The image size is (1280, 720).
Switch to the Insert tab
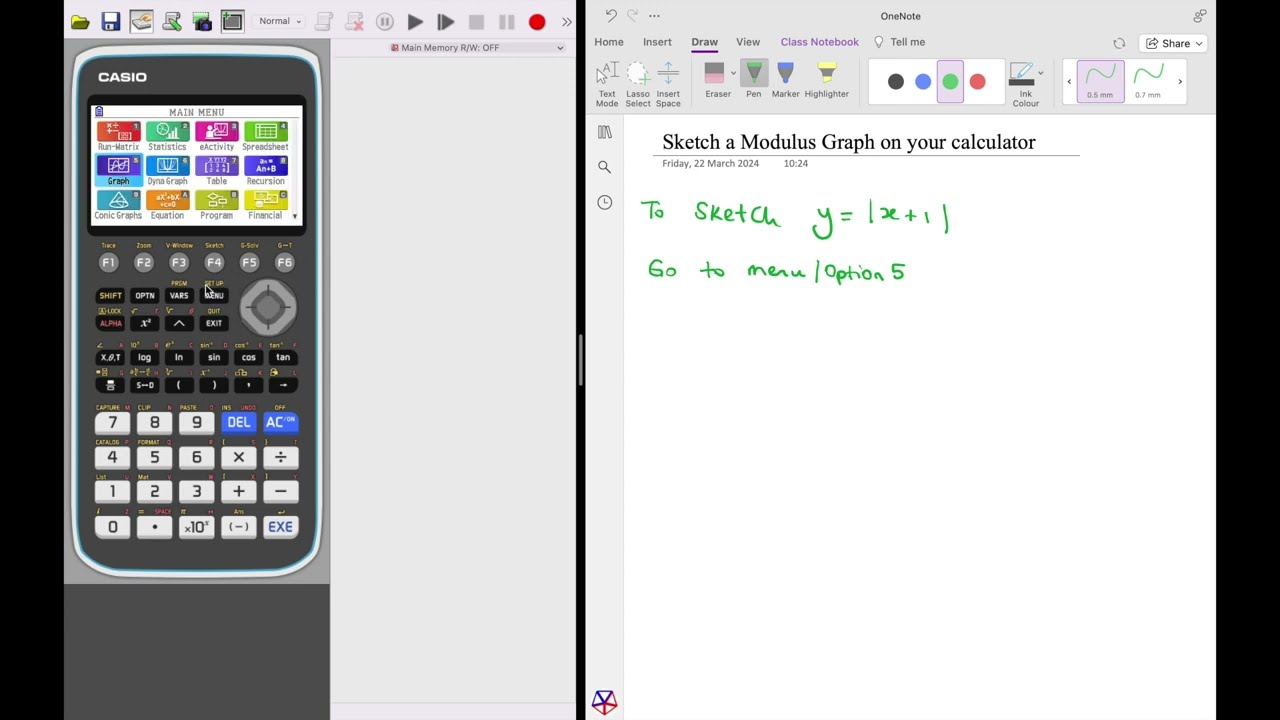point(657,42)
